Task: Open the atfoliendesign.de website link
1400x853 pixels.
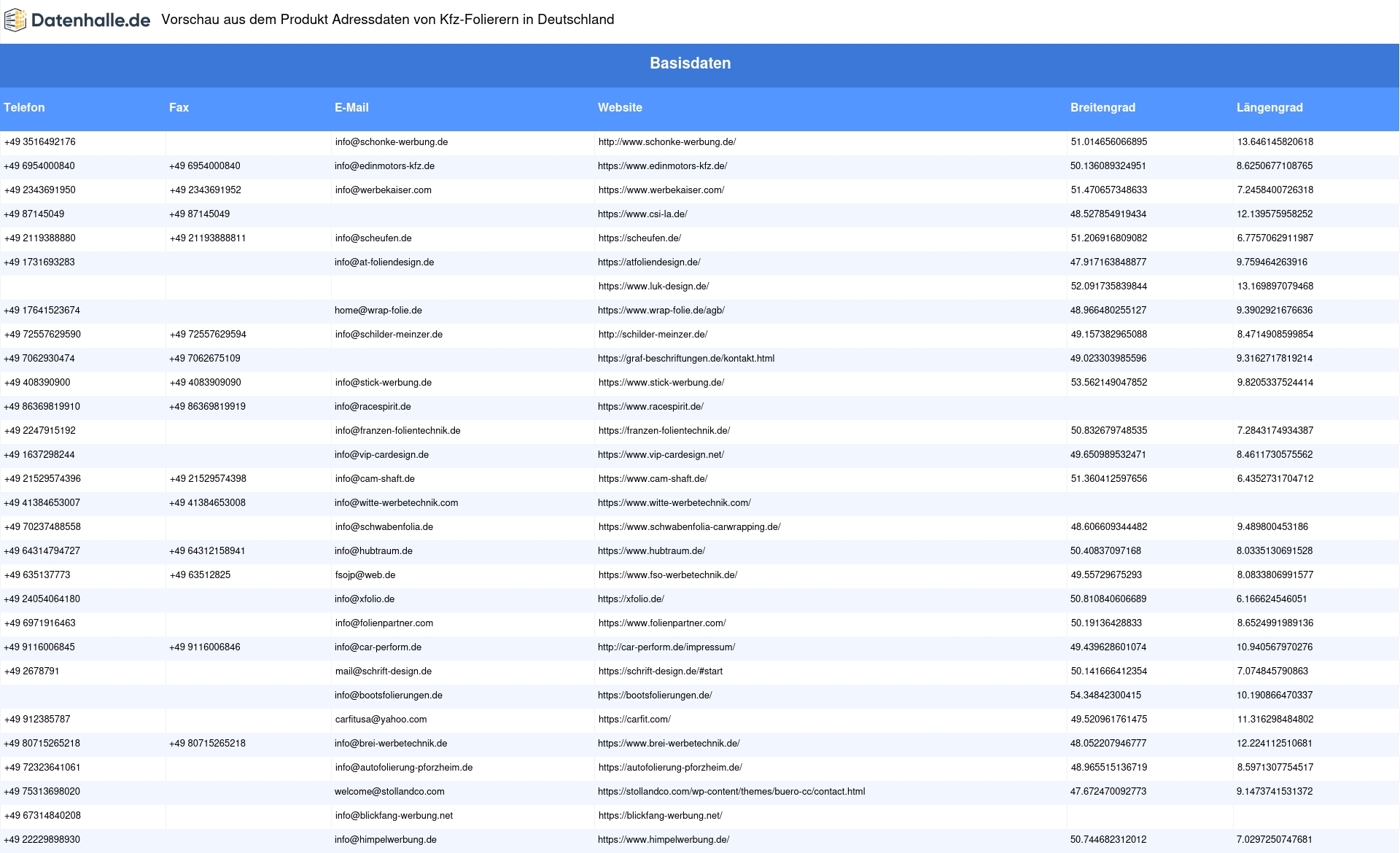Action: [x=649, y=262]
